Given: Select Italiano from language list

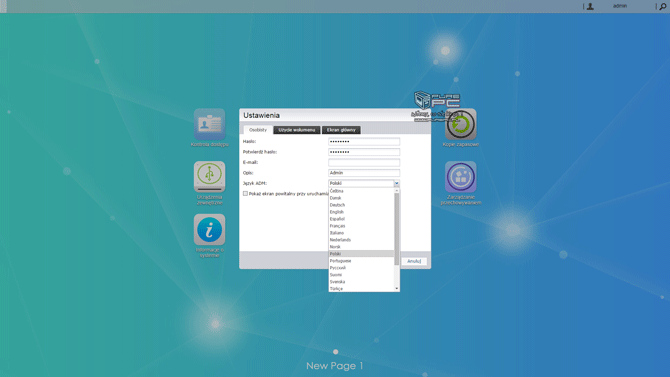Looking at the screenshot, I should tap(361, 233).
